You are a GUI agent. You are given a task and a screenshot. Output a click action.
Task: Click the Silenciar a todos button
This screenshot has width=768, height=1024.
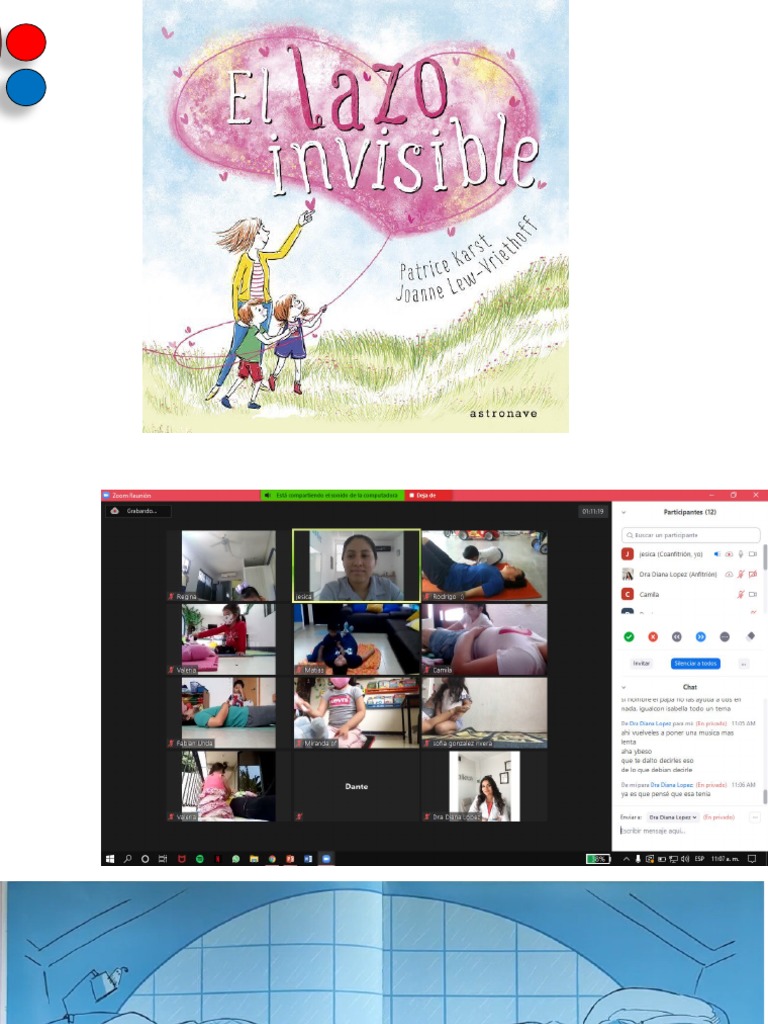(x=696, y=664)
